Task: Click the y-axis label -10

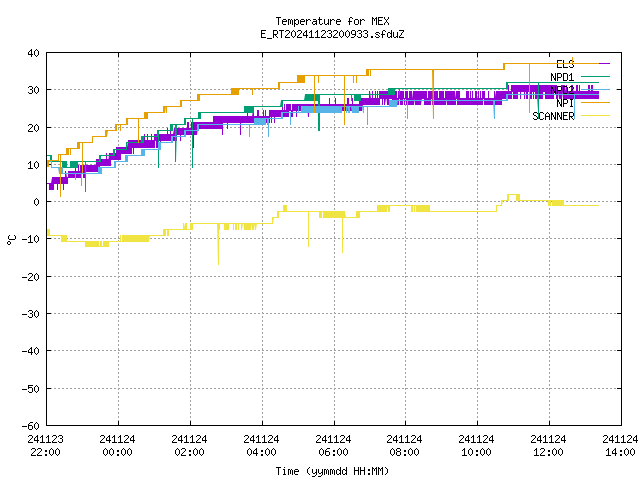Action: [x=31, y=239]
